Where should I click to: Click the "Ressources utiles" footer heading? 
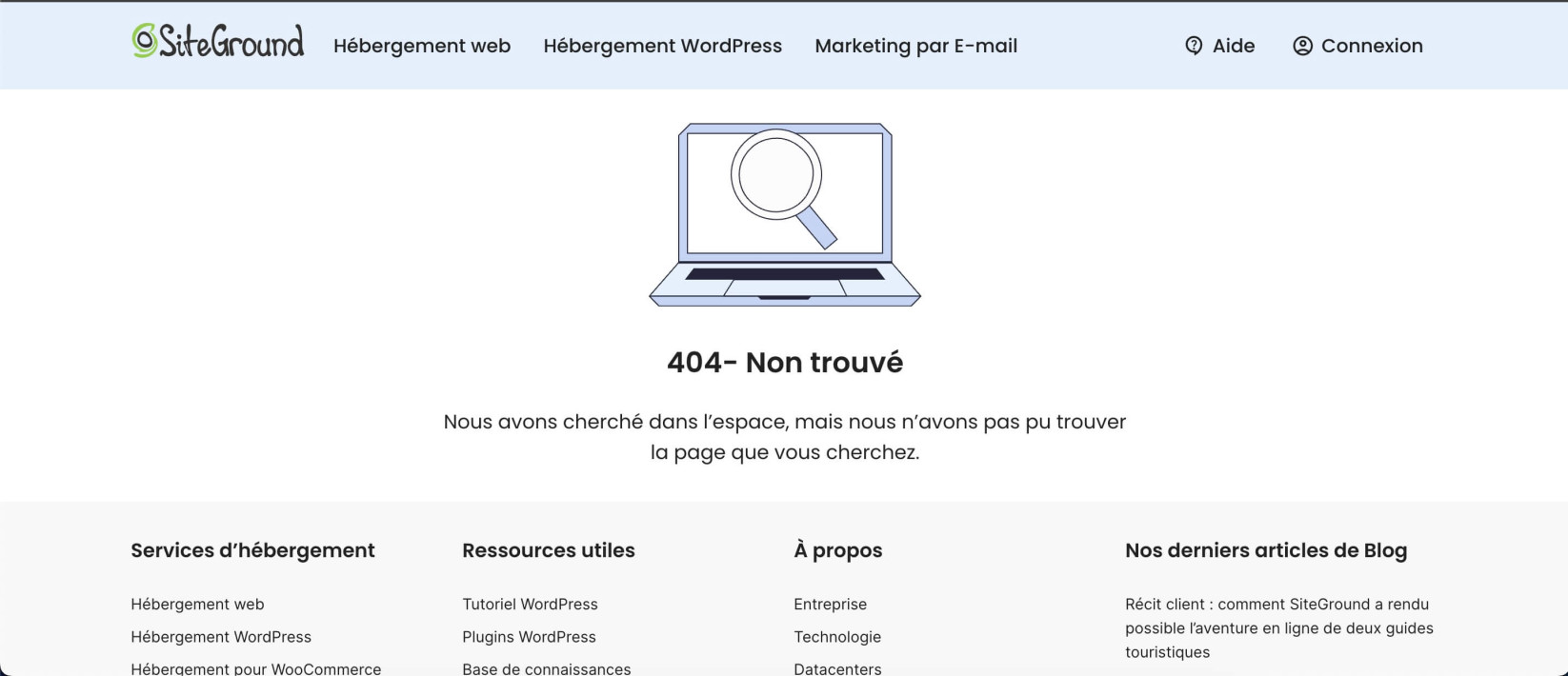549,550
